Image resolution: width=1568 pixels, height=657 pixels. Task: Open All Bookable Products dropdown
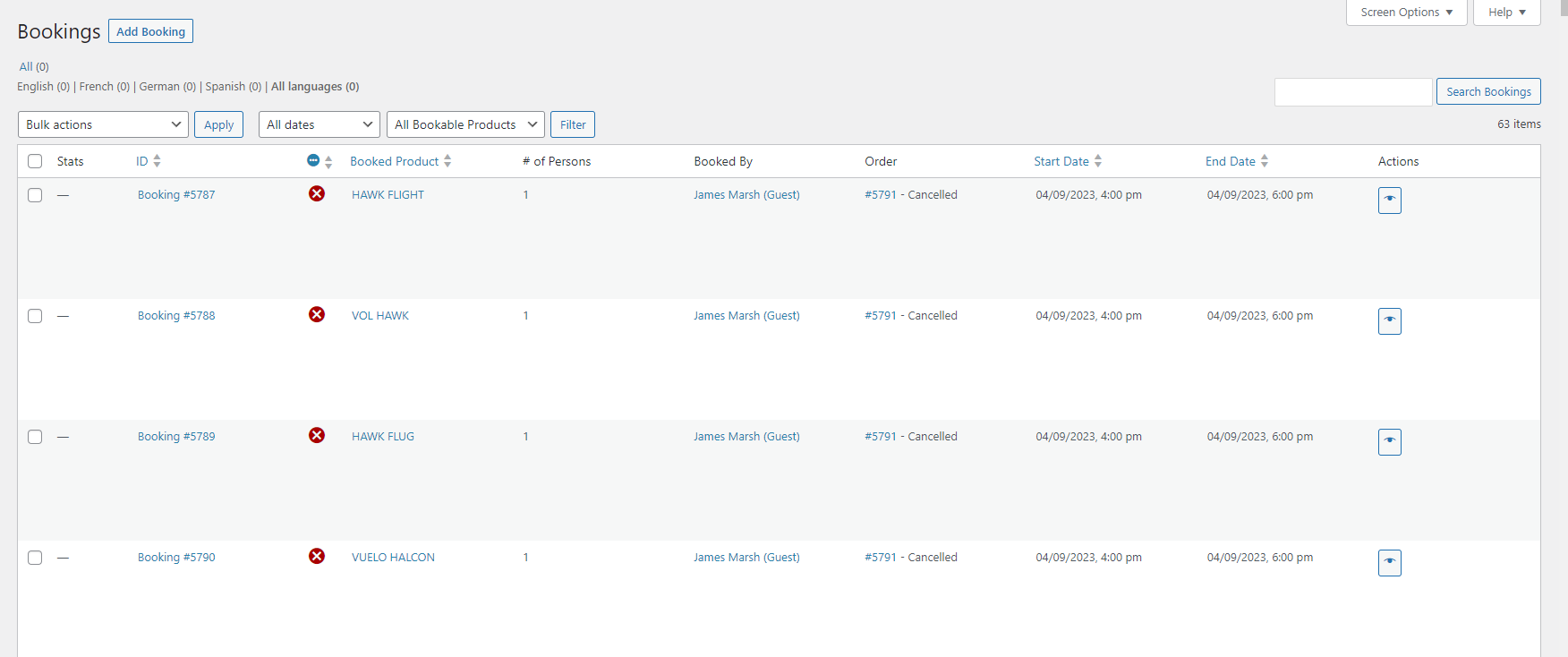tap(465, 124)
